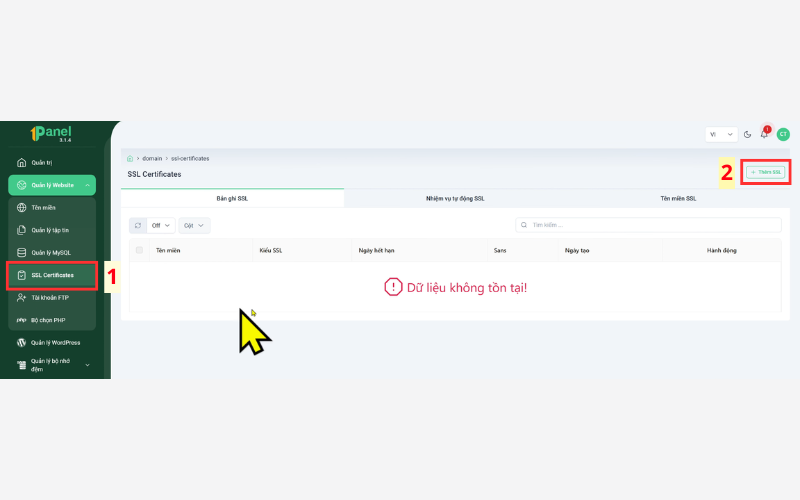The width and height of the screenshot is (800, 500).
Task: Open Tài khoản FTP in the sidebar
Action: tap(52, 297)
